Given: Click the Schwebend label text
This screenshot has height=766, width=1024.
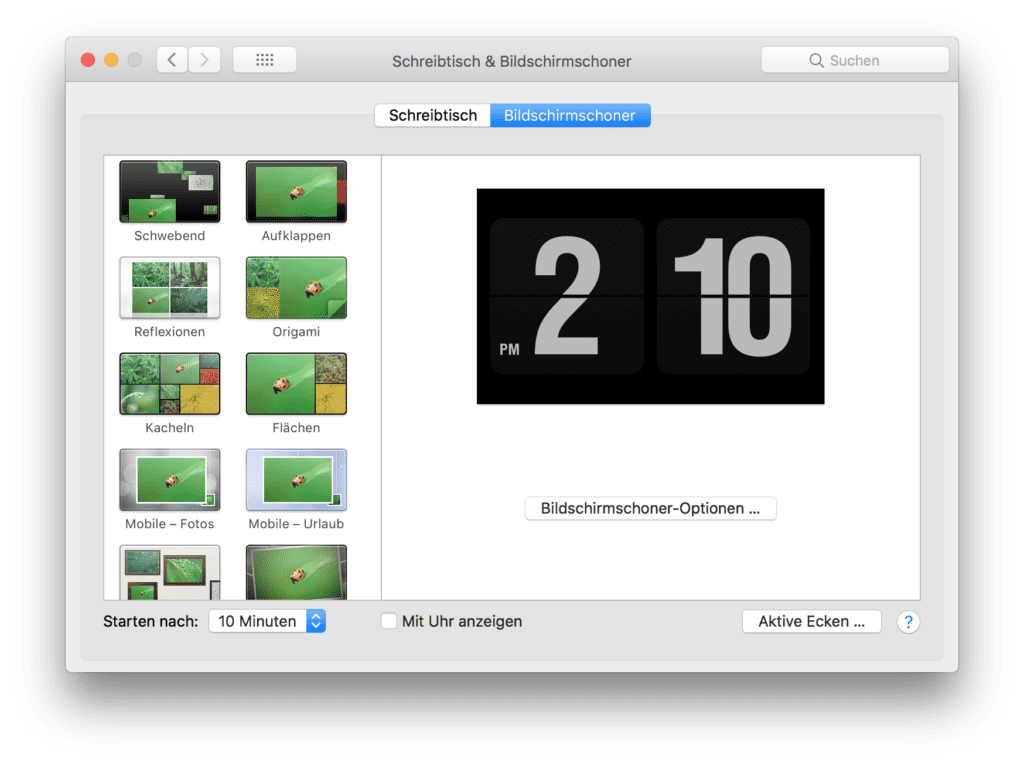Looking at the screenshot, I should point(170,236).
